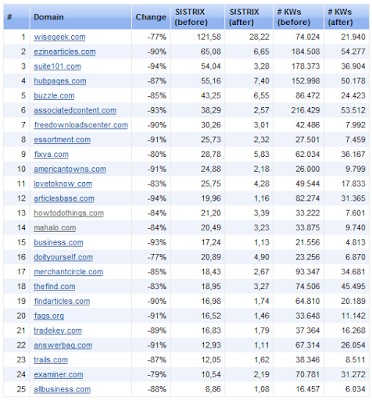Open the essortment.com link
This screenshot has width=372, height=400.
62,140
